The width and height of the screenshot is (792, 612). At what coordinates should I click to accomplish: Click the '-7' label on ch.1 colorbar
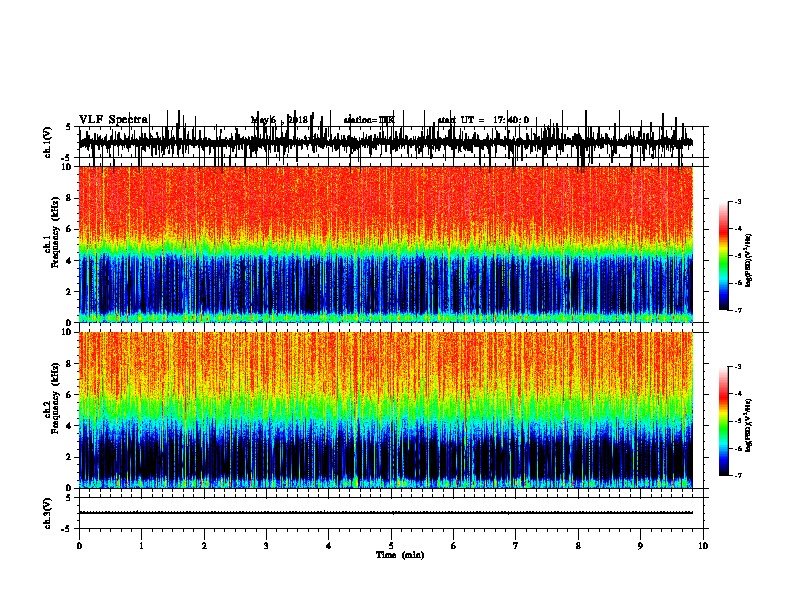click(737, 310)
